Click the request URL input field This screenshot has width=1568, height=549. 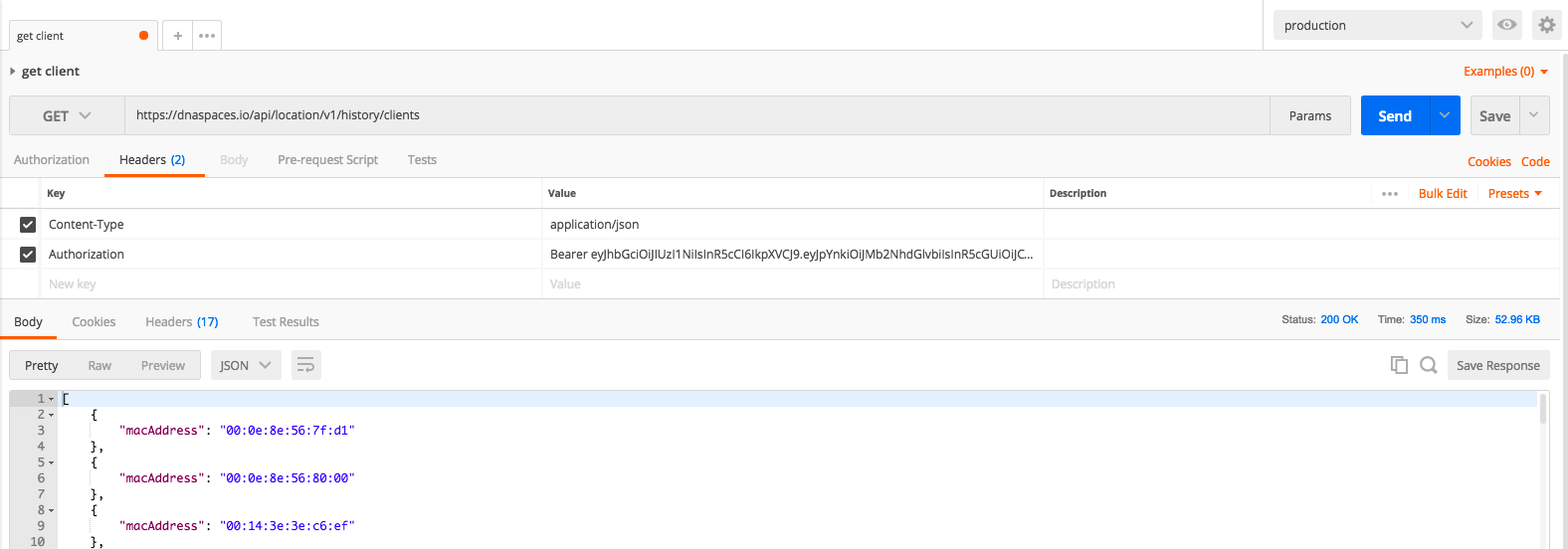[x=696, y=115]
